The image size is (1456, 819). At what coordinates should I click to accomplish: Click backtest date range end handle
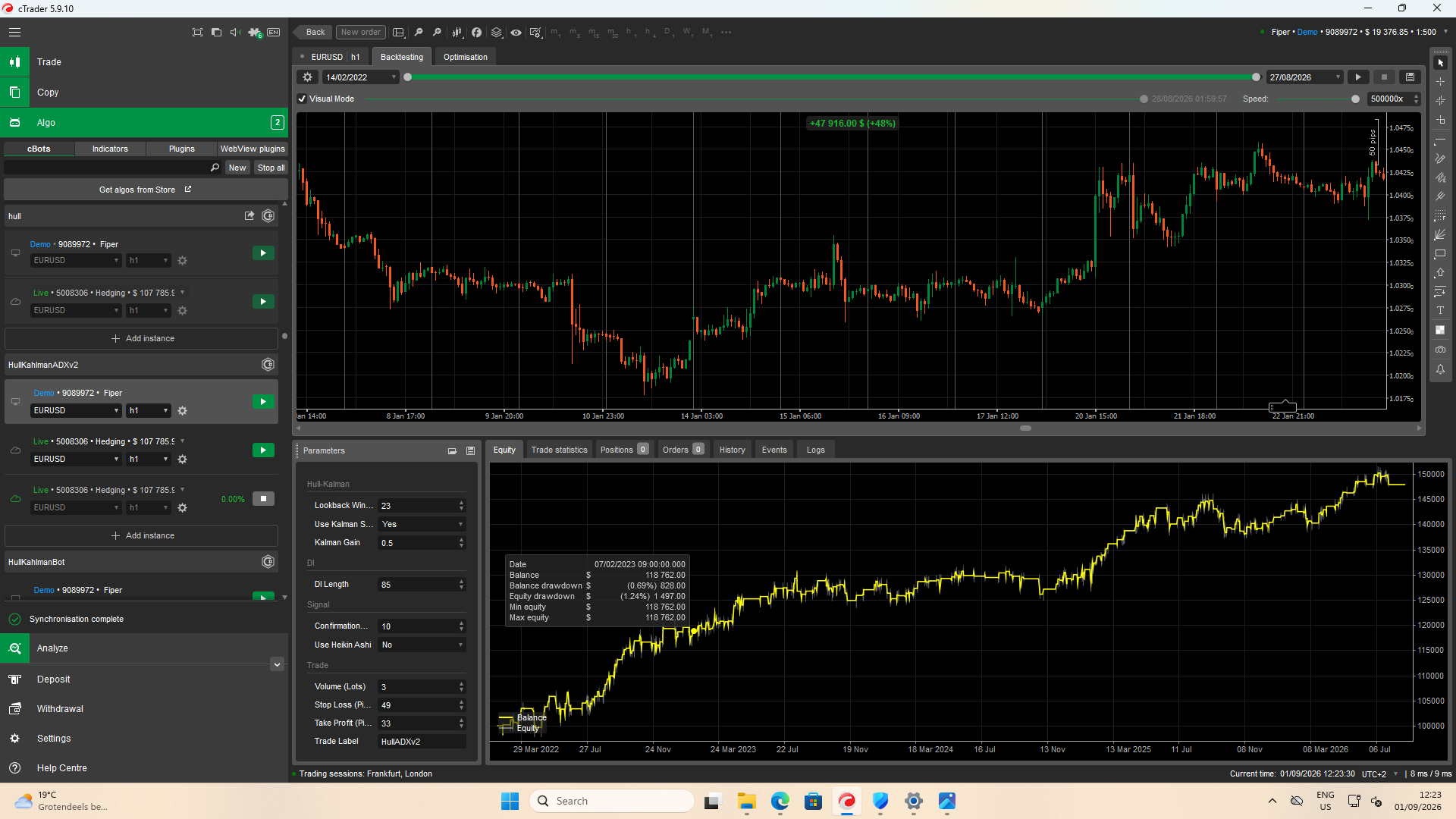click(1256, 77)
